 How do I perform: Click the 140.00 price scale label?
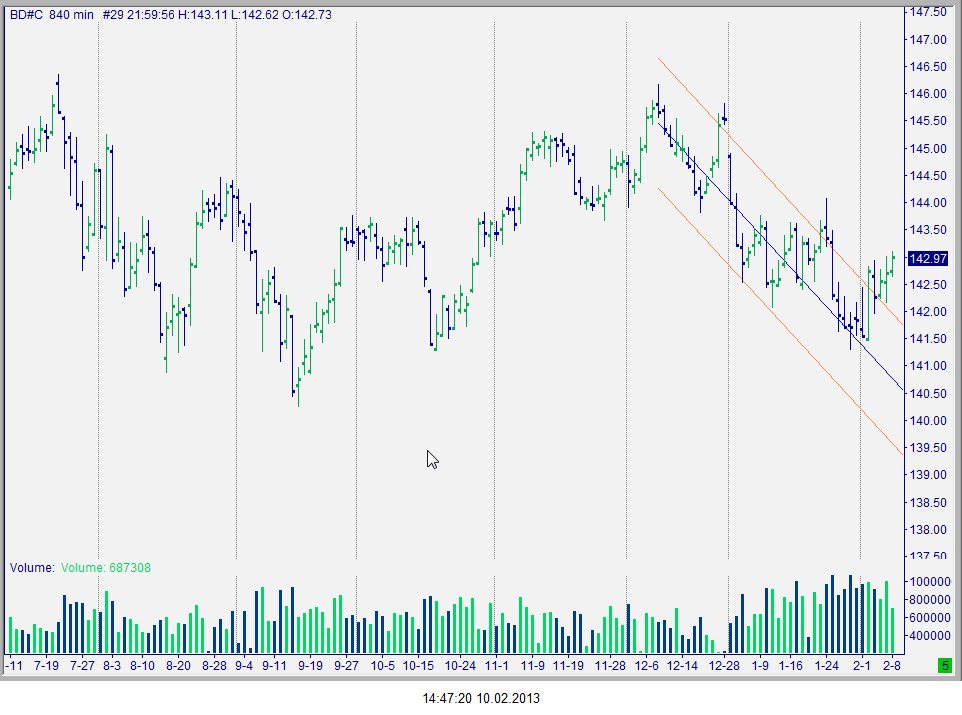click(x=928, y=420)
